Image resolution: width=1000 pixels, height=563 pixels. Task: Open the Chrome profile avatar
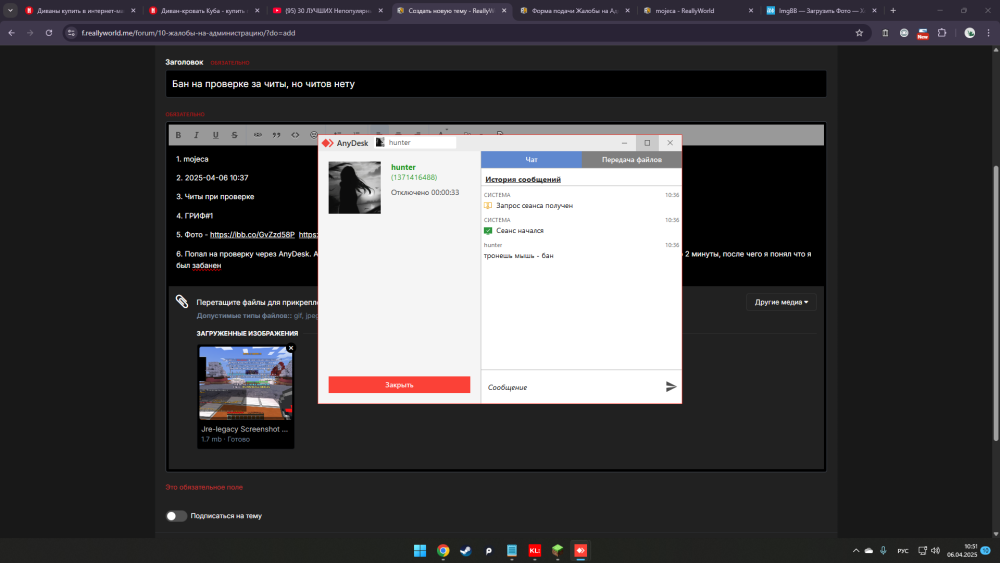click(x=969, y=33)
